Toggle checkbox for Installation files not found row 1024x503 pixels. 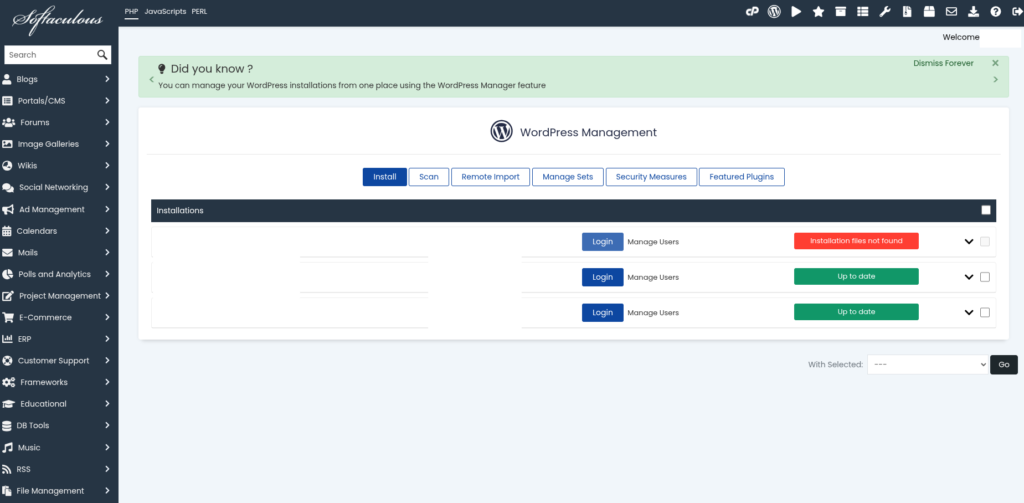point(985,242)
